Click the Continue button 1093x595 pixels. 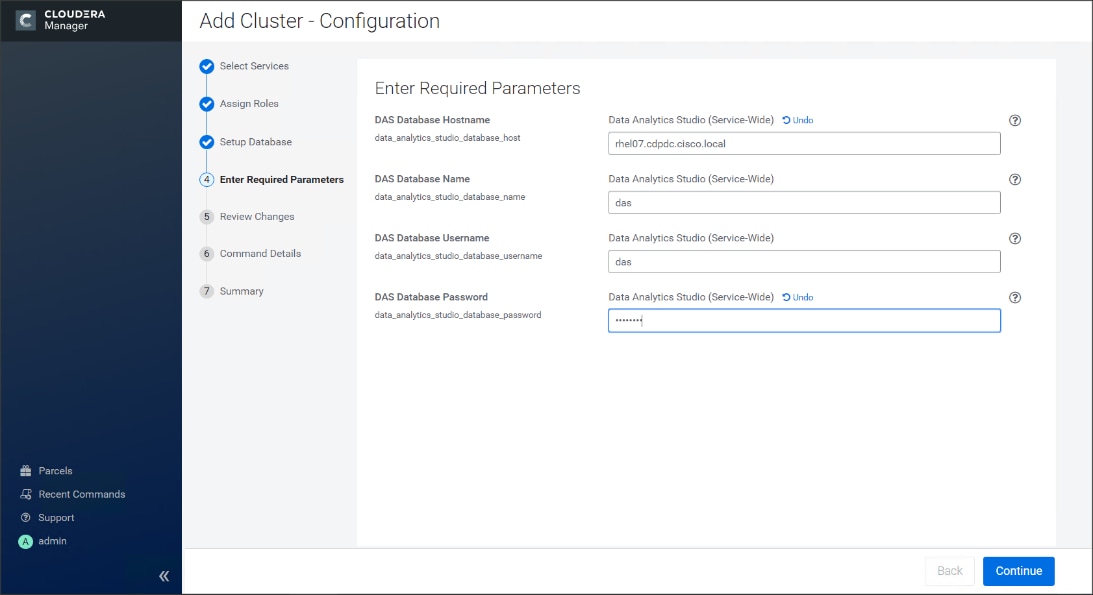point(1018,571)
